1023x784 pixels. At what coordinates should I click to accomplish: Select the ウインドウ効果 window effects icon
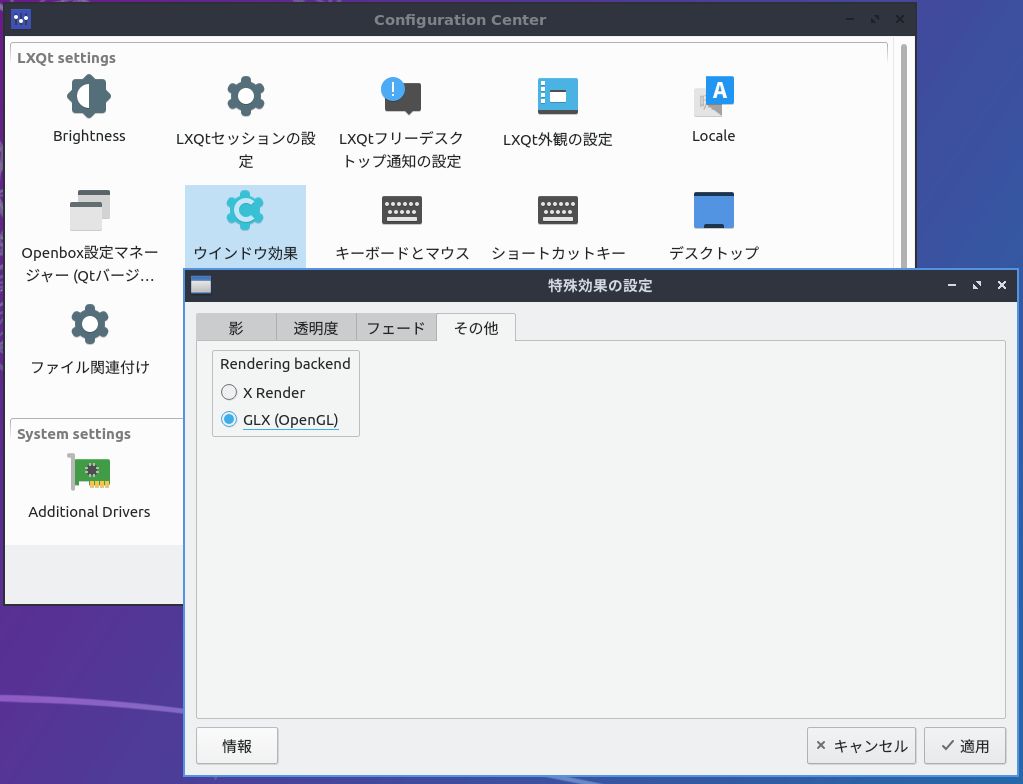[x=245, y=210]
